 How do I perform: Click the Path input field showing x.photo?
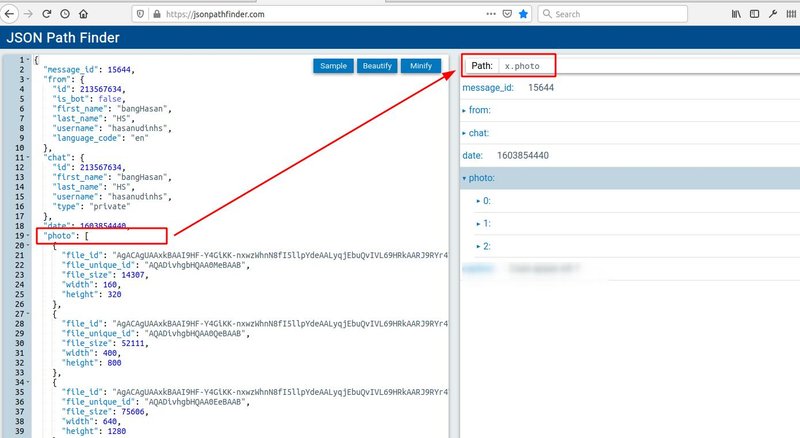pos(525,66)
